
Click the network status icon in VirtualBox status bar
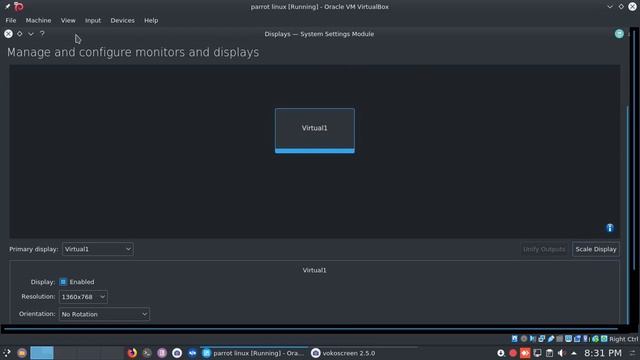[542, 339]
